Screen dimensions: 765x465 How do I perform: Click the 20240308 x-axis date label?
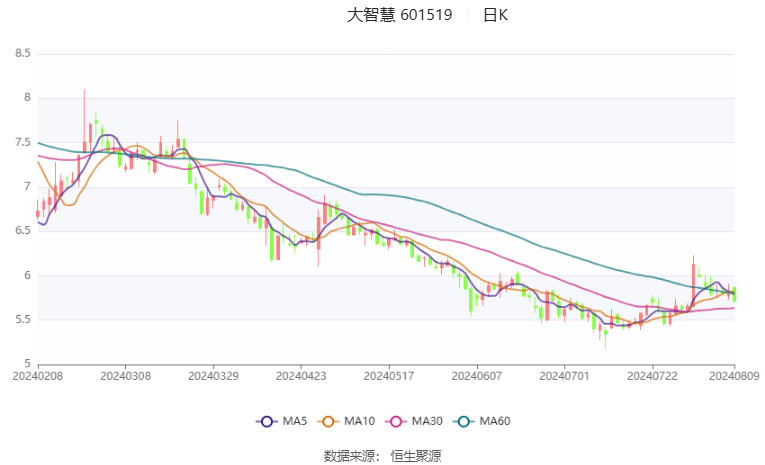point(125,376)
